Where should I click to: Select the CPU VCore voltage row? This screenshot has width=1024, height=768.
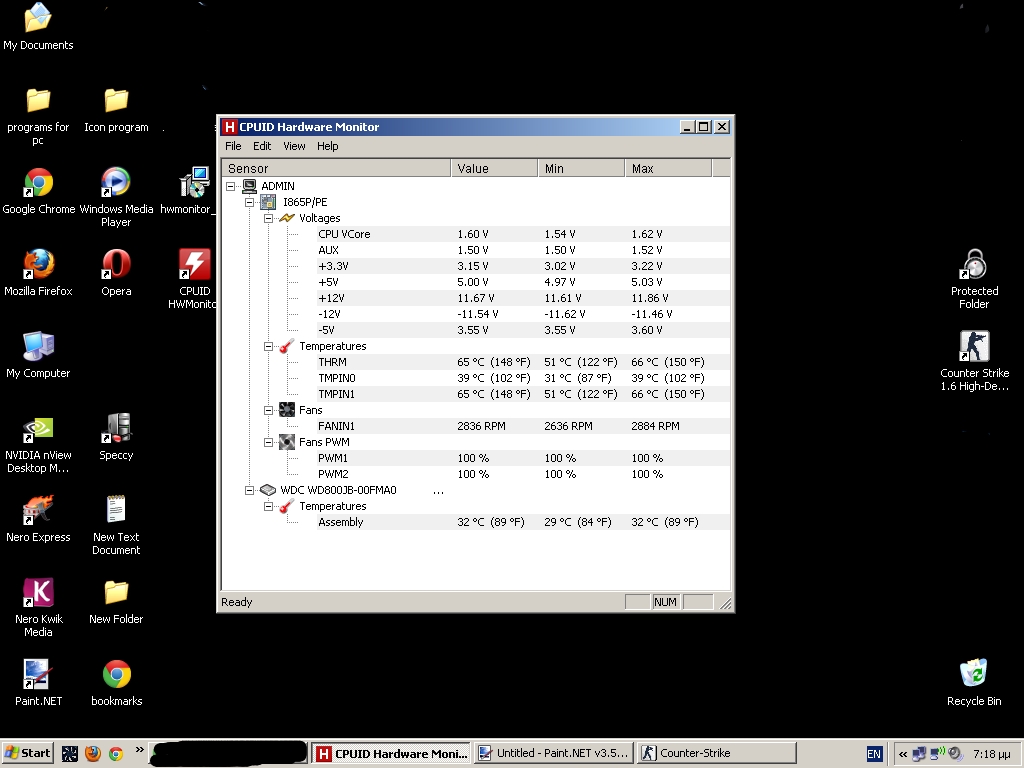[523, 234]
